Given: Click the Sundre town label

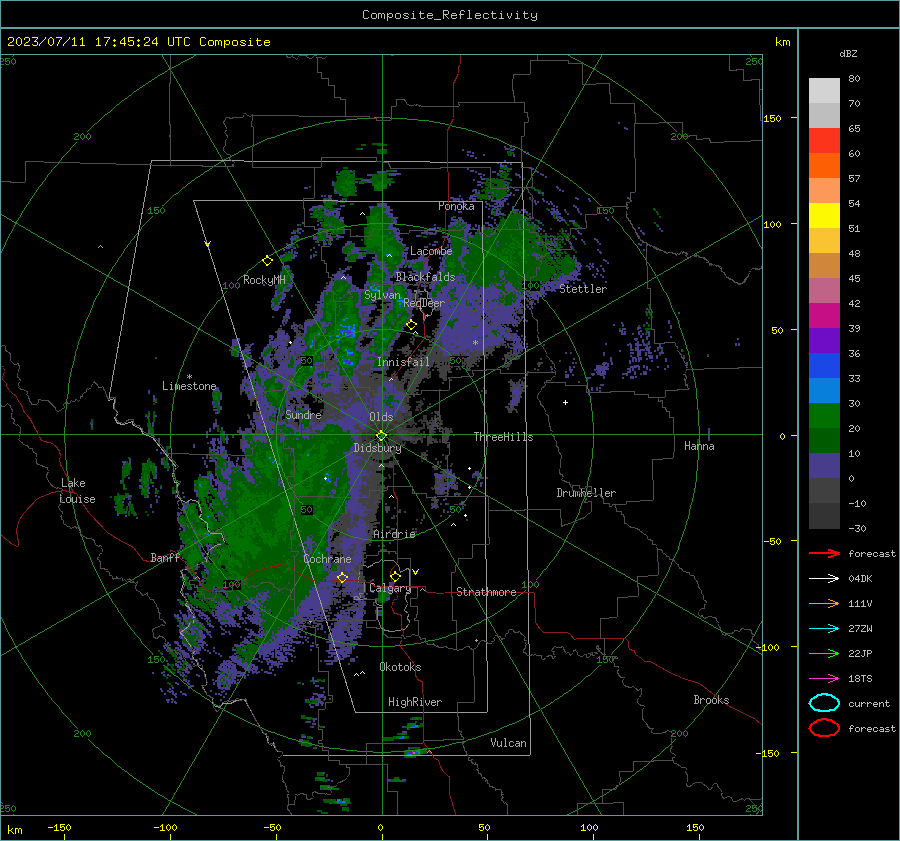Looking at the screenshot, I should point(303,414).
